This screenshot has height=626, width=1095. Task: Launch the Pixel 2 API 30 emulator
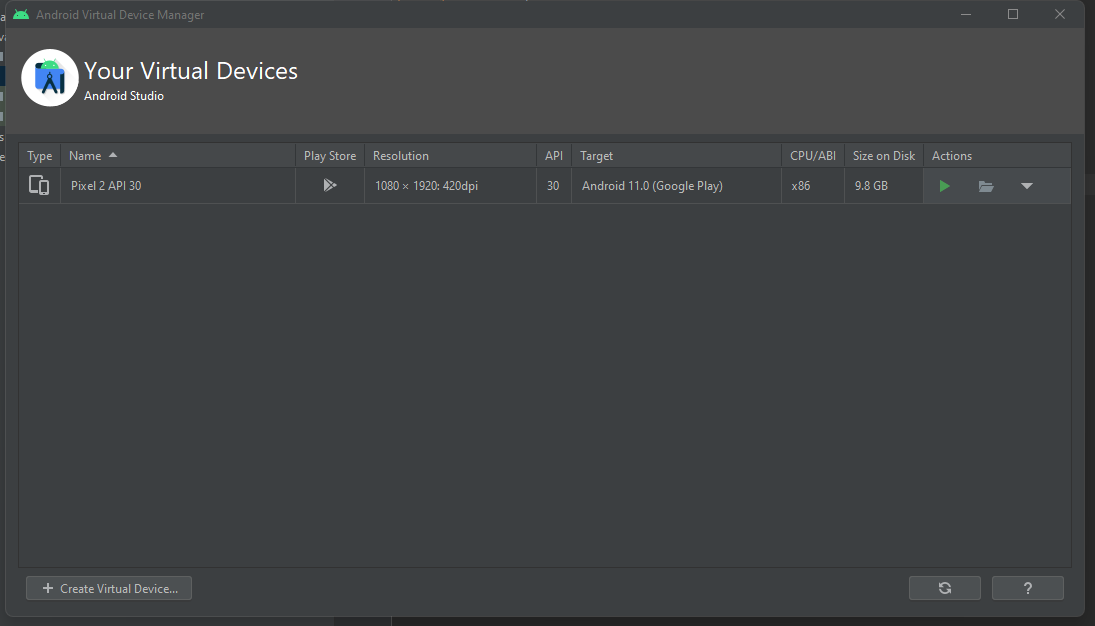click(944, 186)
